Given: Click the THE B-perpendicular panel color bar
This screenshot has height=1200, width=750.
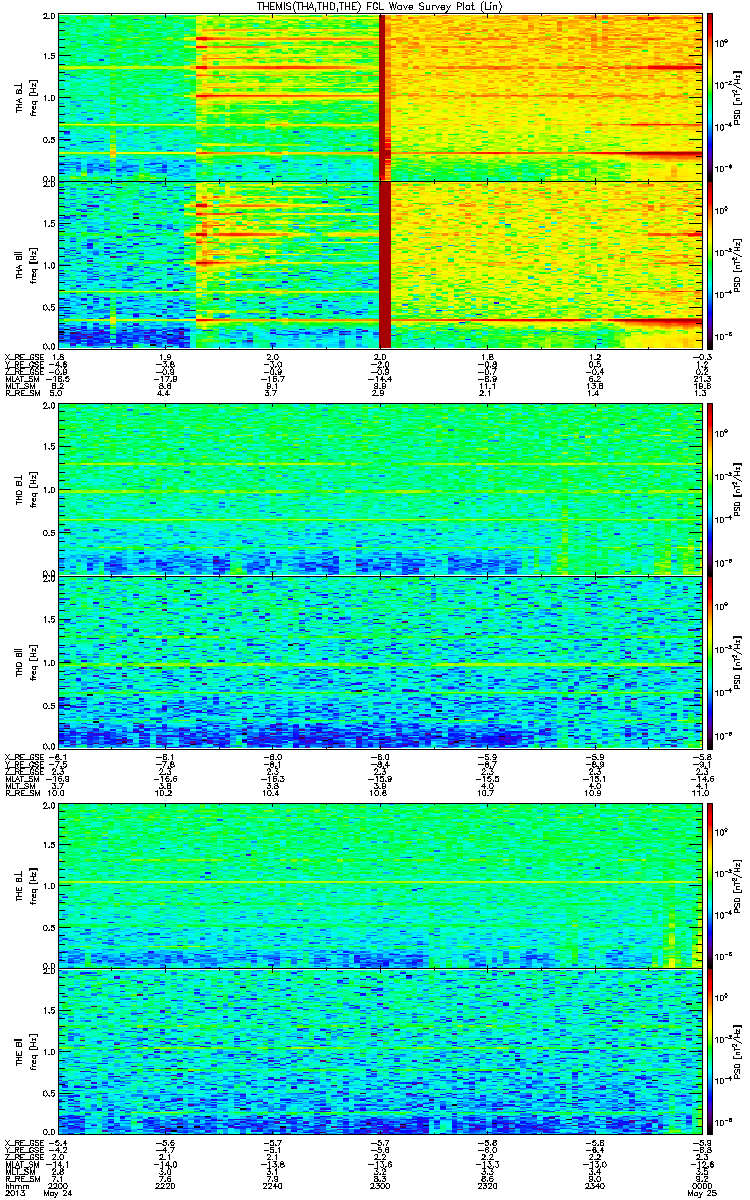Looking at the screenshot, I should (x=710, y=886).
